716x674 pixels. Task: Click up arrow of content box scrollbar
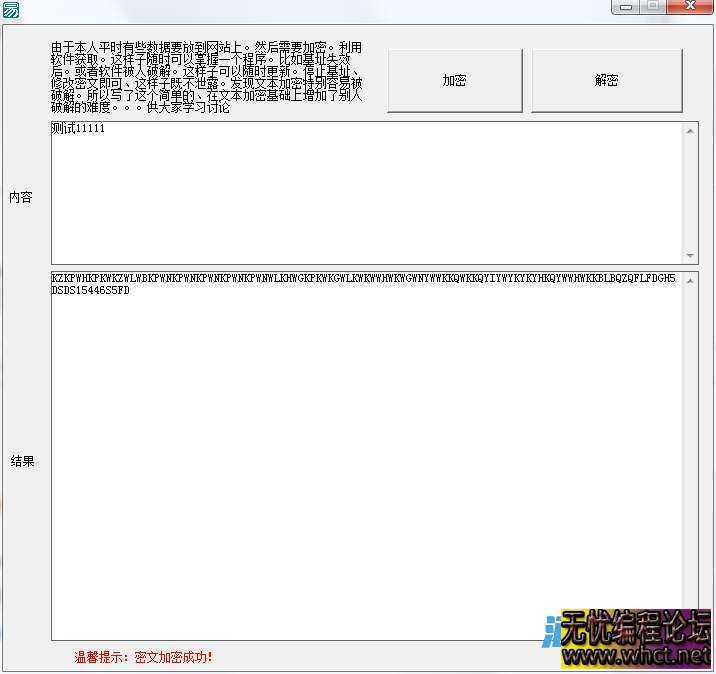point(690,130)
